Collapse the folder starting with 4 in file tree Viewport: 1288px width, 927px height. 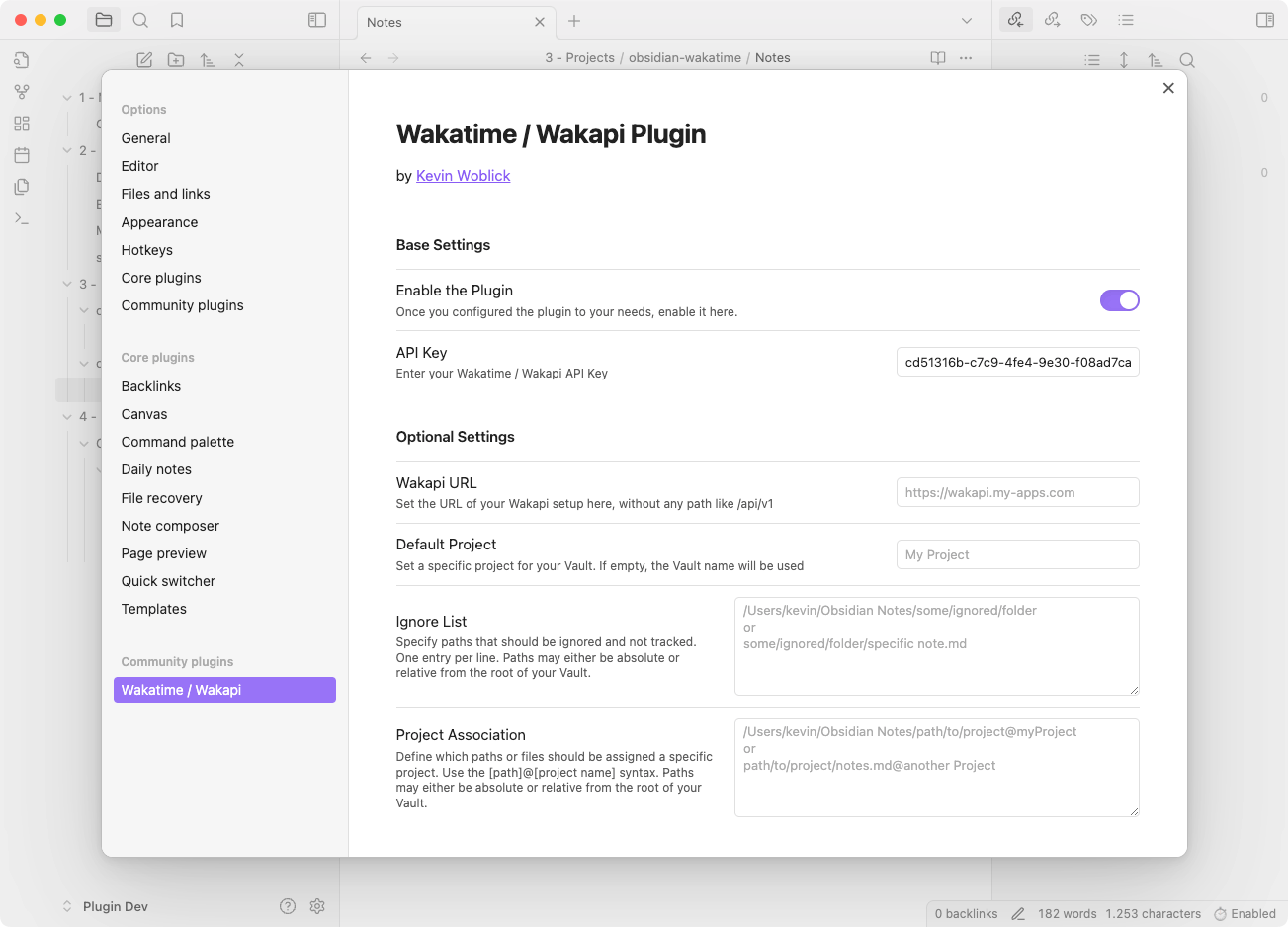tap(66, 416)
